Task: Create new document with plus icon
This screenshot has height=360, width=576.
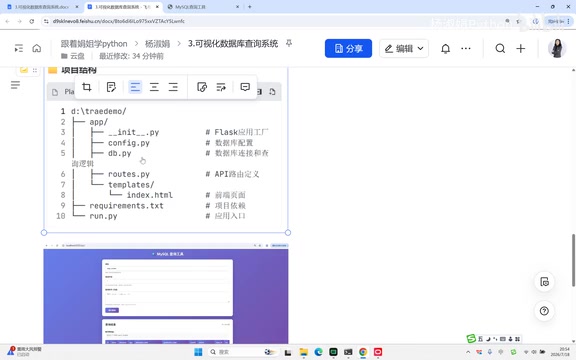Action: point(521,48)
